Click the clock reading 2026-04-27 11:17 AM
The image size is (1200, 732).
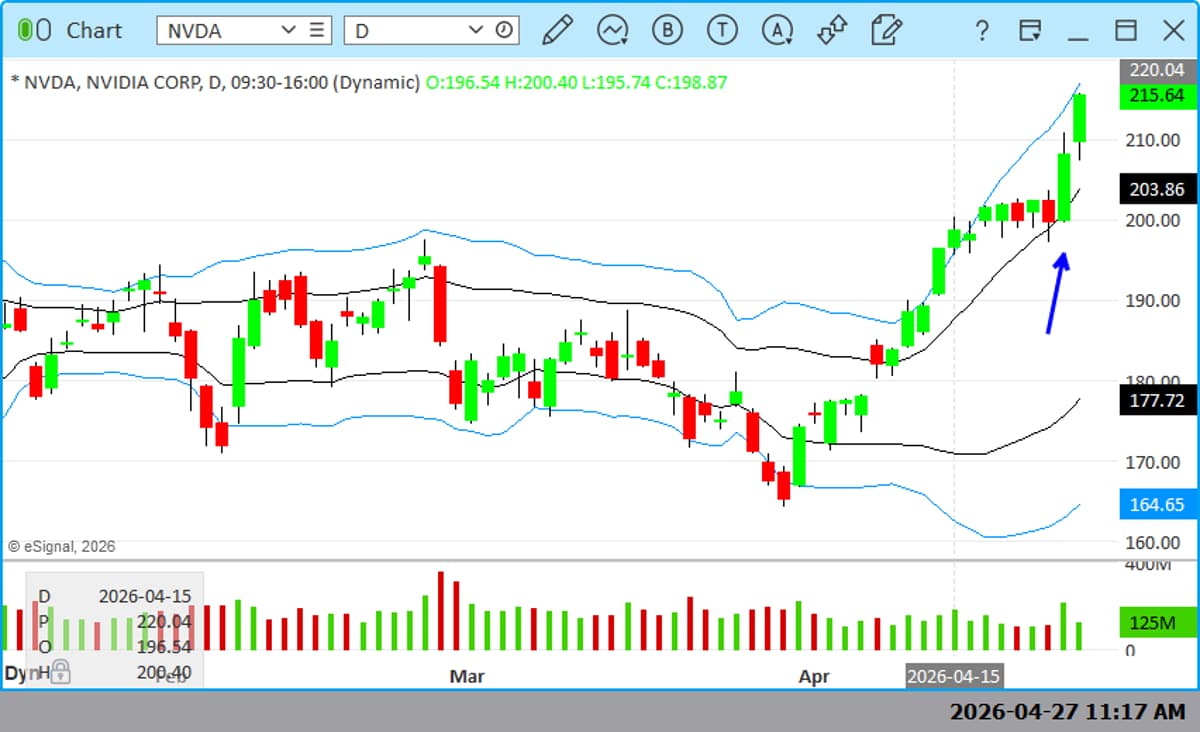(x=1067, y=712)
